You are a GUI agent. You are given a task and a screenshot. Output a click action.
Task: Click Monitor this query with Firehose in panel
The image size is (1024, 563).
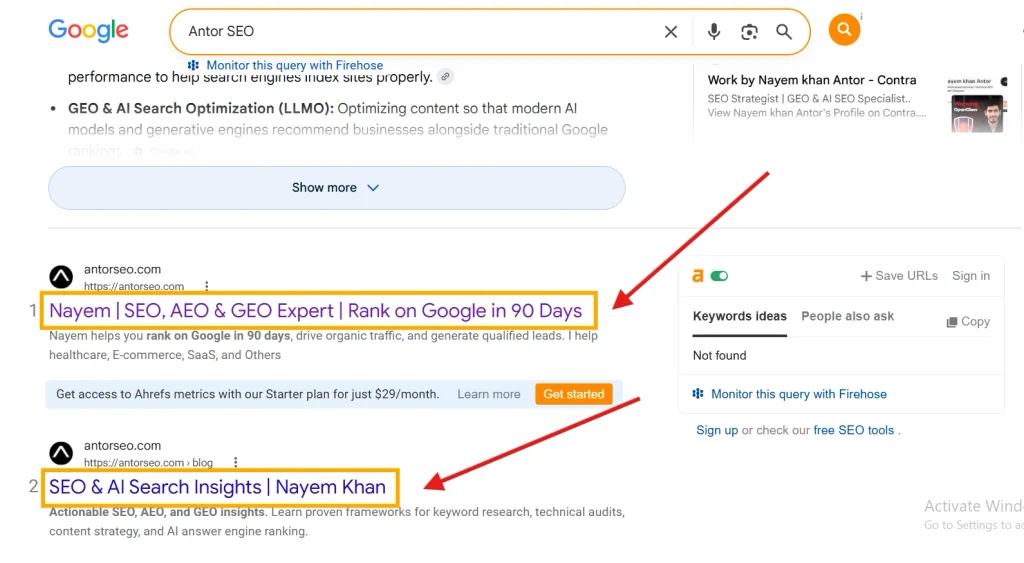point(799,394)
